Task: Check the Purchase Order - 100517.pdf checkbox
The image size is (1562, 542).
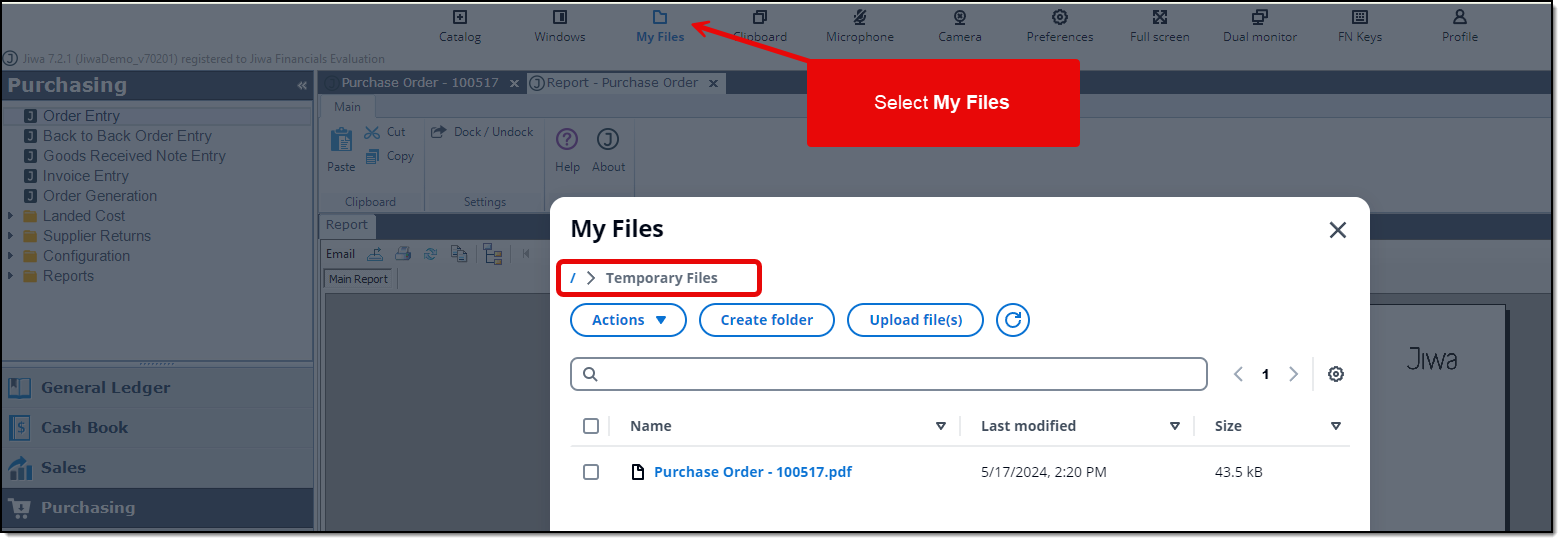Action: pyautogui.click(x=591, y=472)
